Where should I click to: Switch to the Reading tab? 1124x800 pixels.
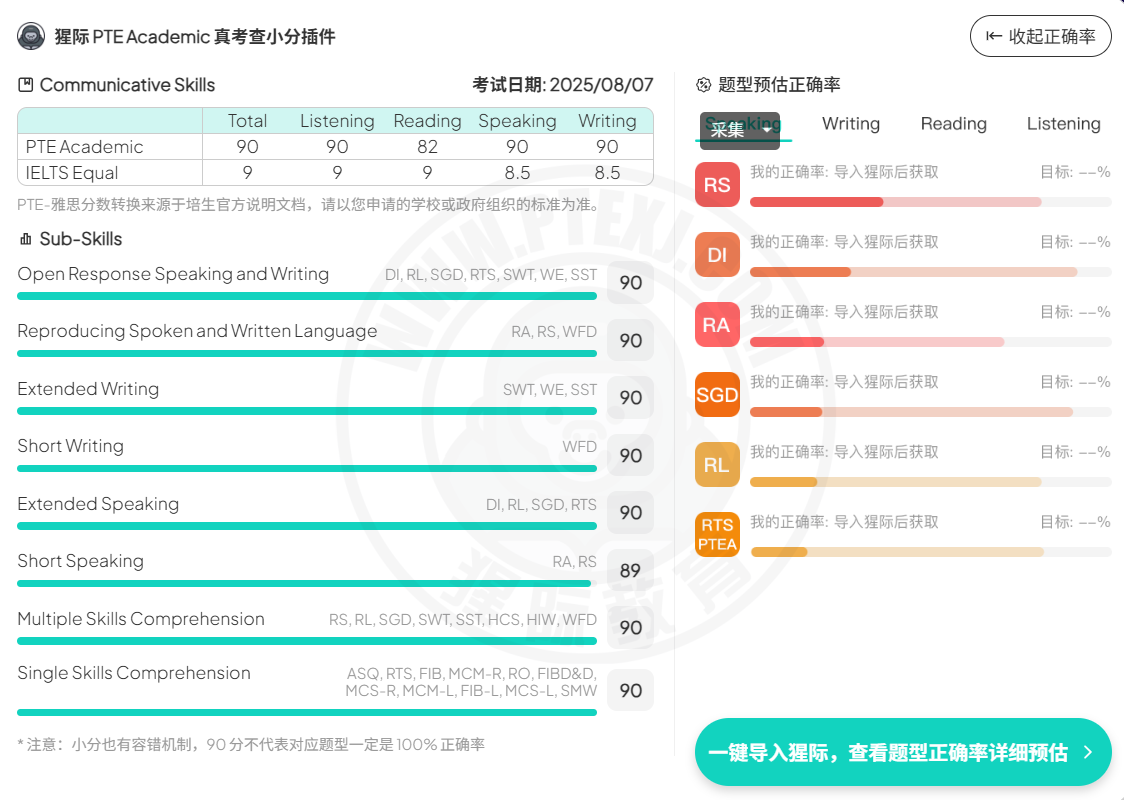point(953,124)
